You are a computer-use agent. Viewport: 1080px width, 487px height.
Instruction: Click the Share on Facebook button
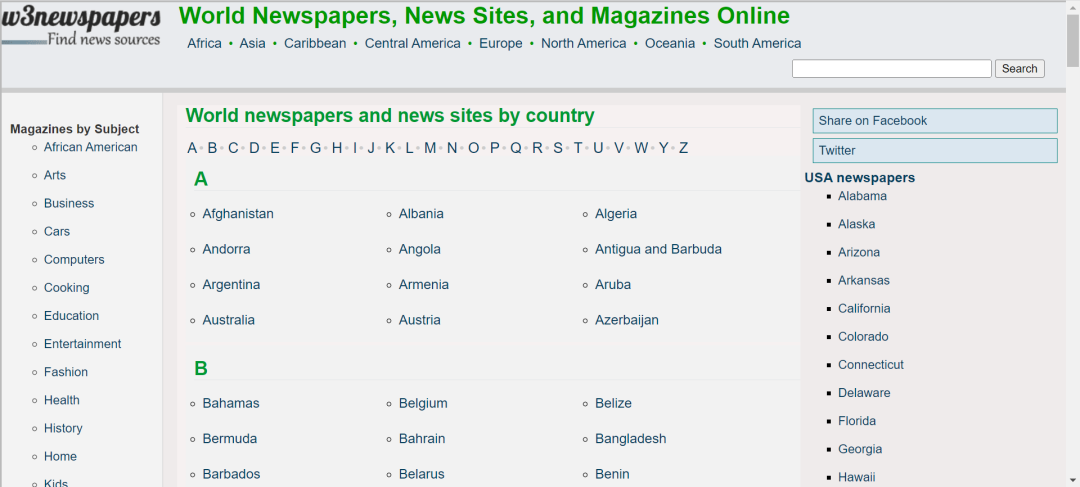tap(935, 121)
